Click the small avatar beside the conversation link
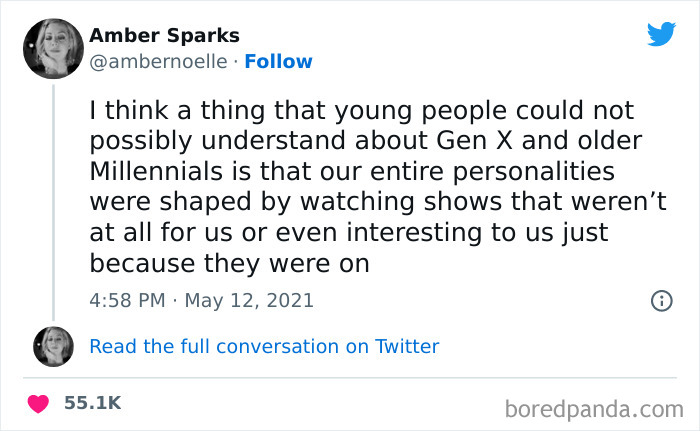Image resolution: width=700 pixels, height=431 pixels. coord(53,346)
